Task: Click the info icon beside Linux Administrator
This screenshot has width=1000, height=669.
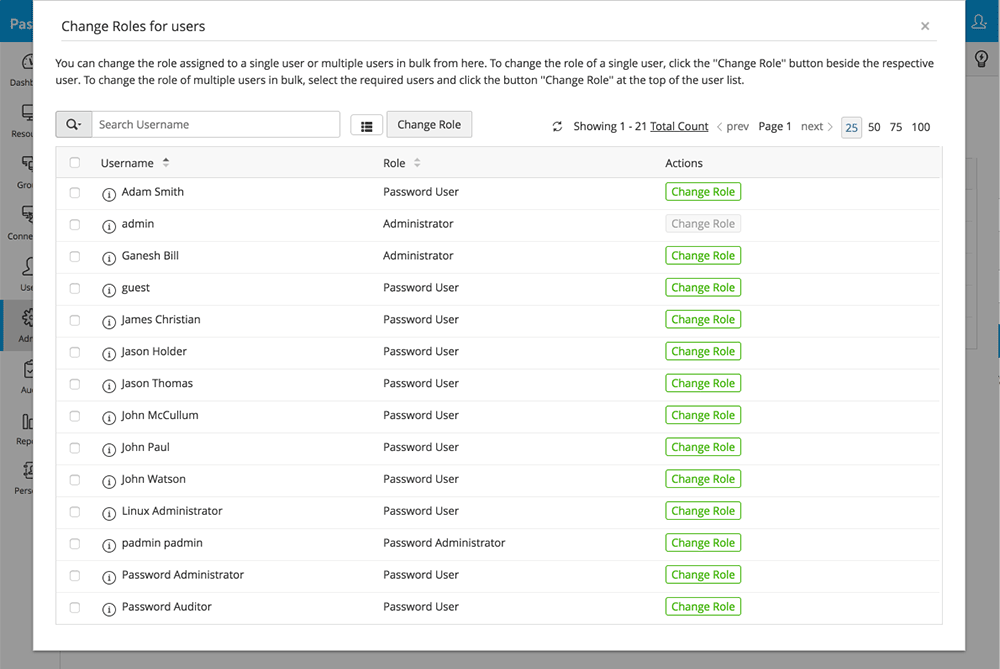Action: click(x=109, y=512)
